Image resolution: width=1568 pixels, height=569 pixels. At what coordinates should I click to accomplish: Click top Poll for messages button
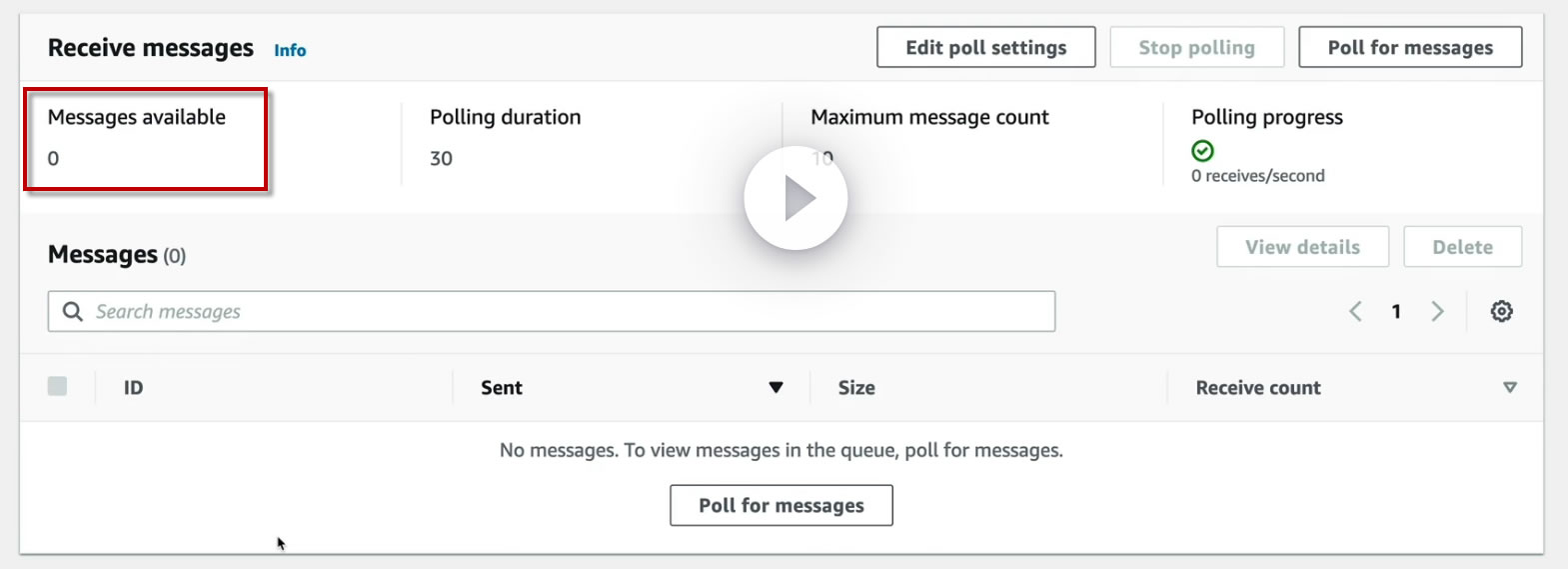tap(1409, 47)
